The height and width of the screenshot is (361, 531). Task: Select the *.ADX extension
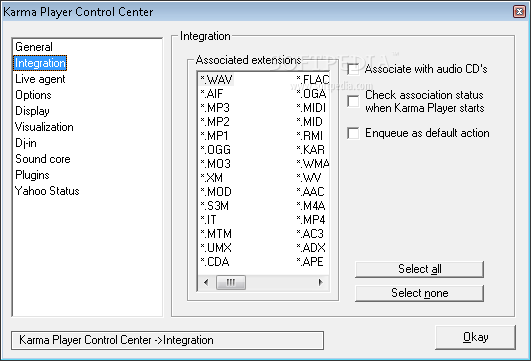[311, 248]
